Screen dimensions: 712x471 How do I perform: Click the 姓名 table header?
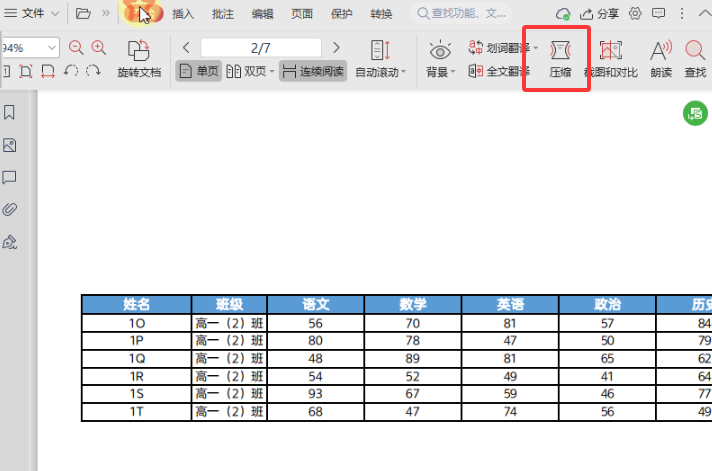click(x=136, y=304)
